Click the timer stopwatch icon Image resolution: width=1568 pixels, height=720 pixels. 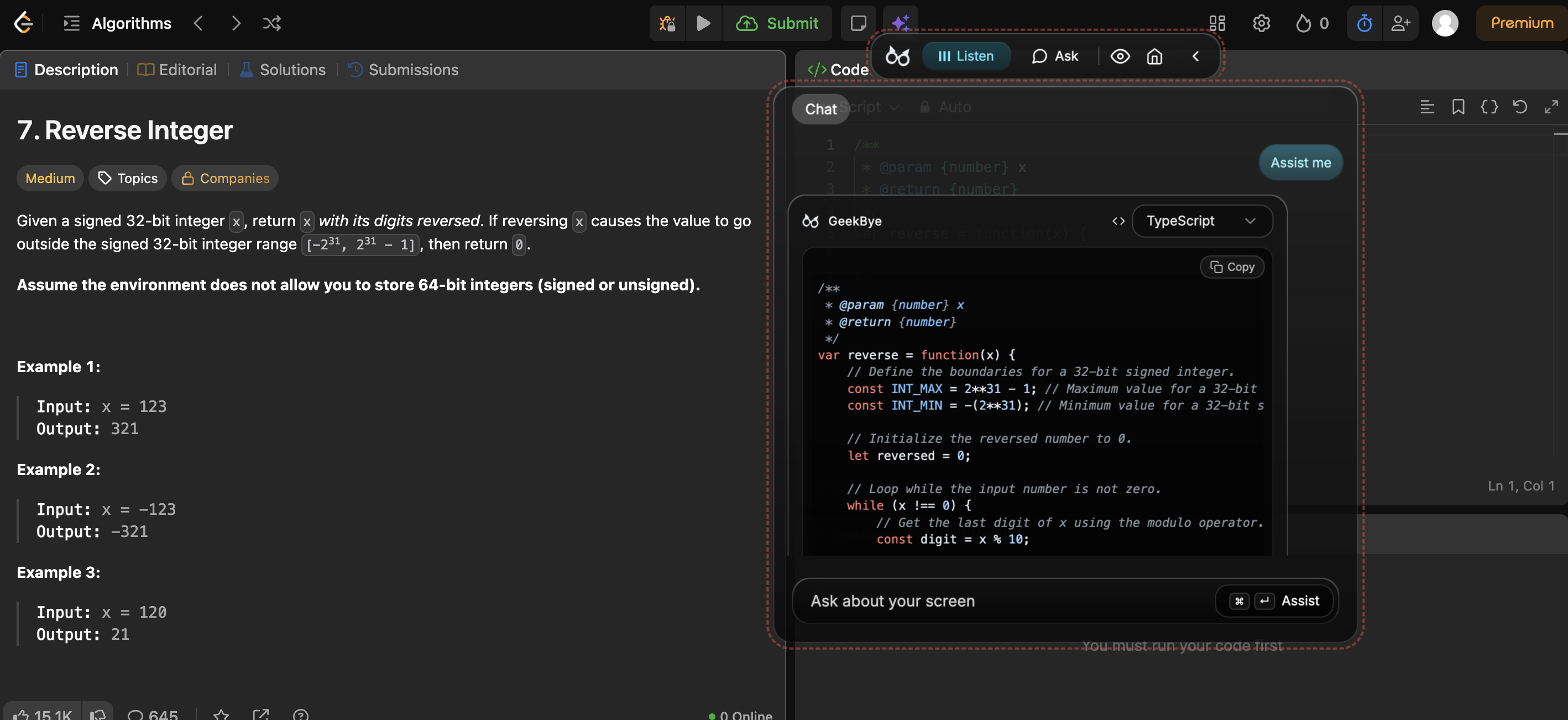click(x=1364, y=23)
